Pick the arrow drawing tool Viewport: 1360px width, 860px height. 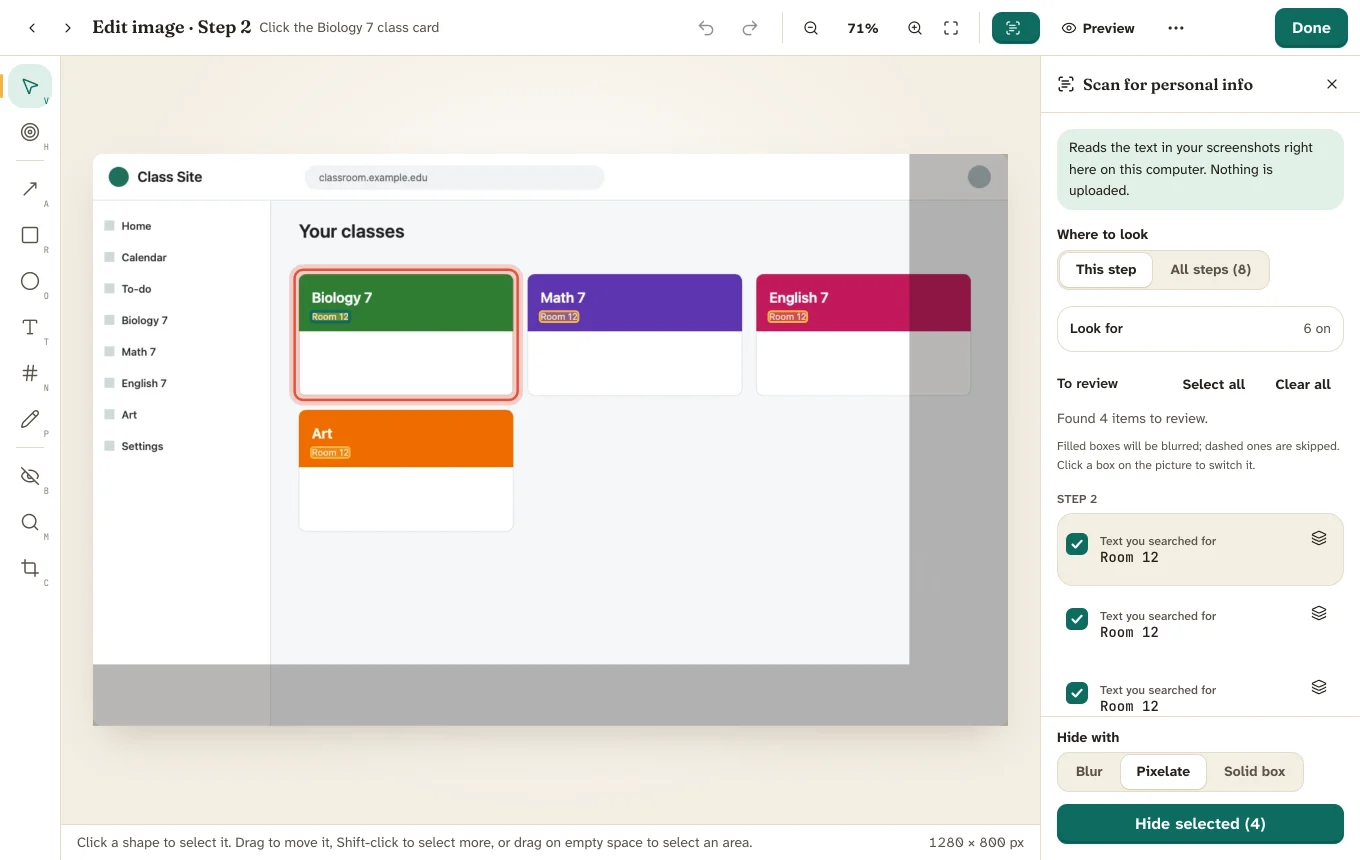[x=30, y=189]
